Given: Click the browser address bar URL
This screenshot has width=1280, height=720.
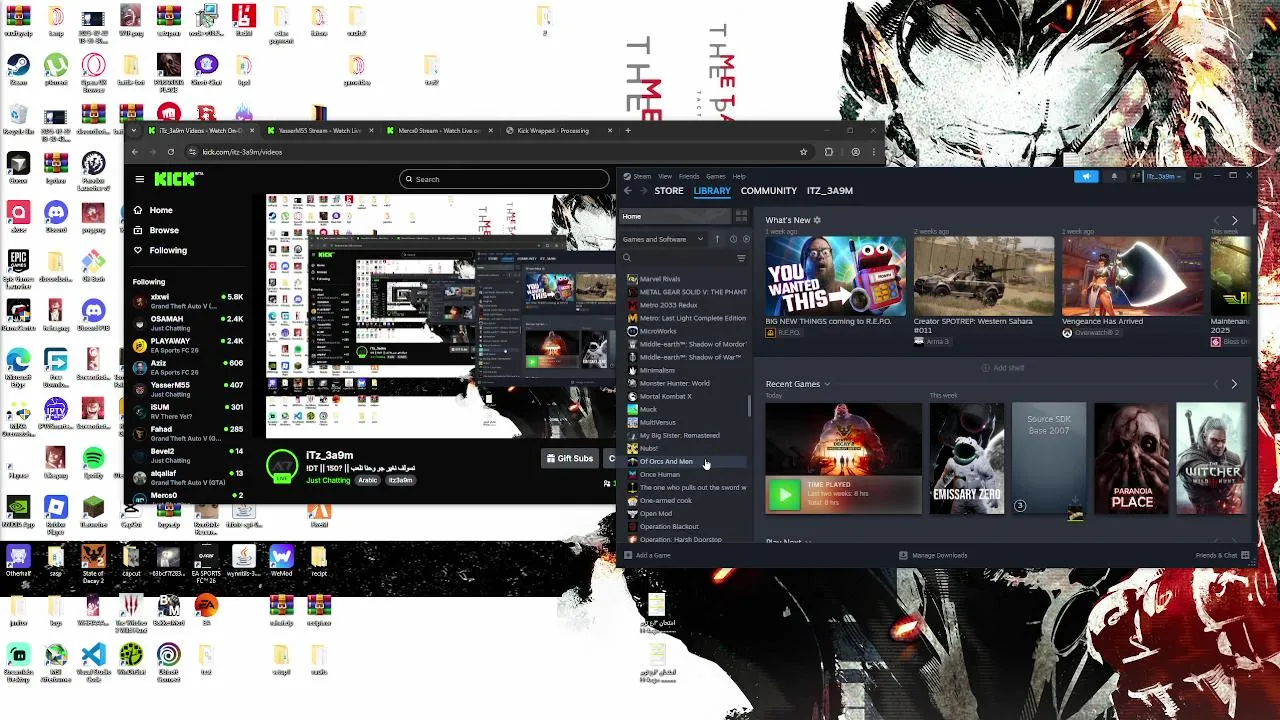Looking at the screenshot, I should (x=242, y=152).
